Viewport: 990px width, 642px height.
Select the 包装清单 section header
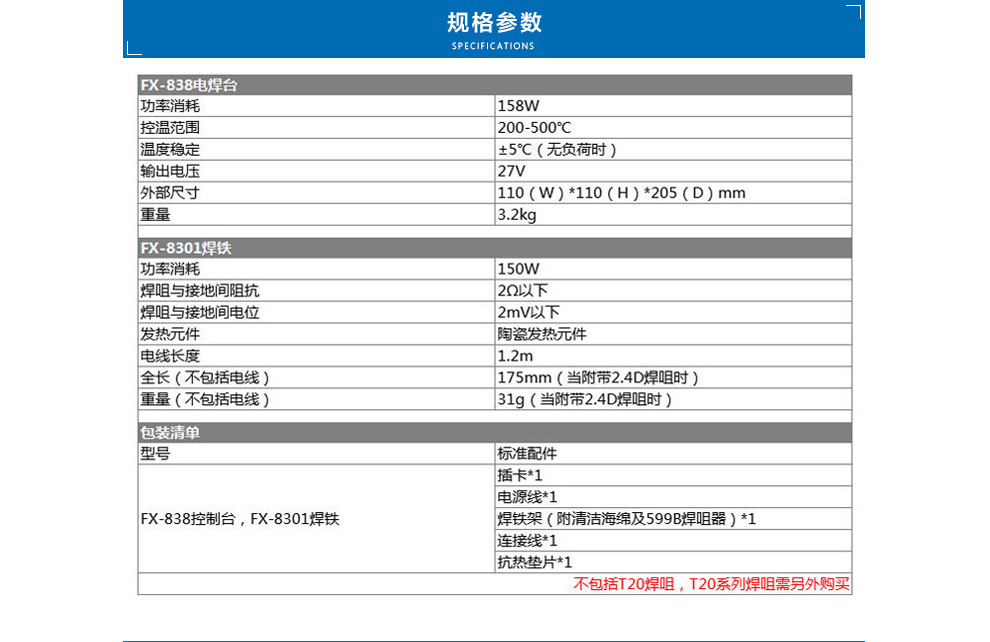494,432
